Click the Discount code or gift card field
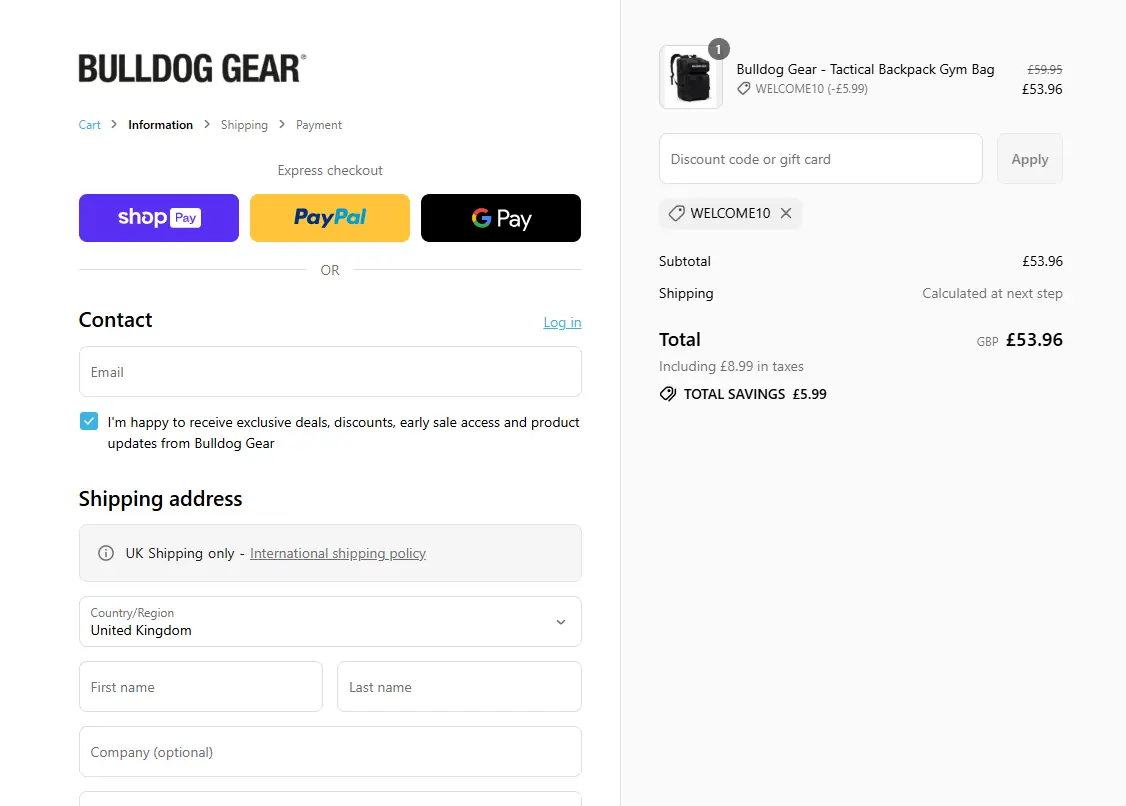This screenshot has width=1126, height=806. coord(820,159)
